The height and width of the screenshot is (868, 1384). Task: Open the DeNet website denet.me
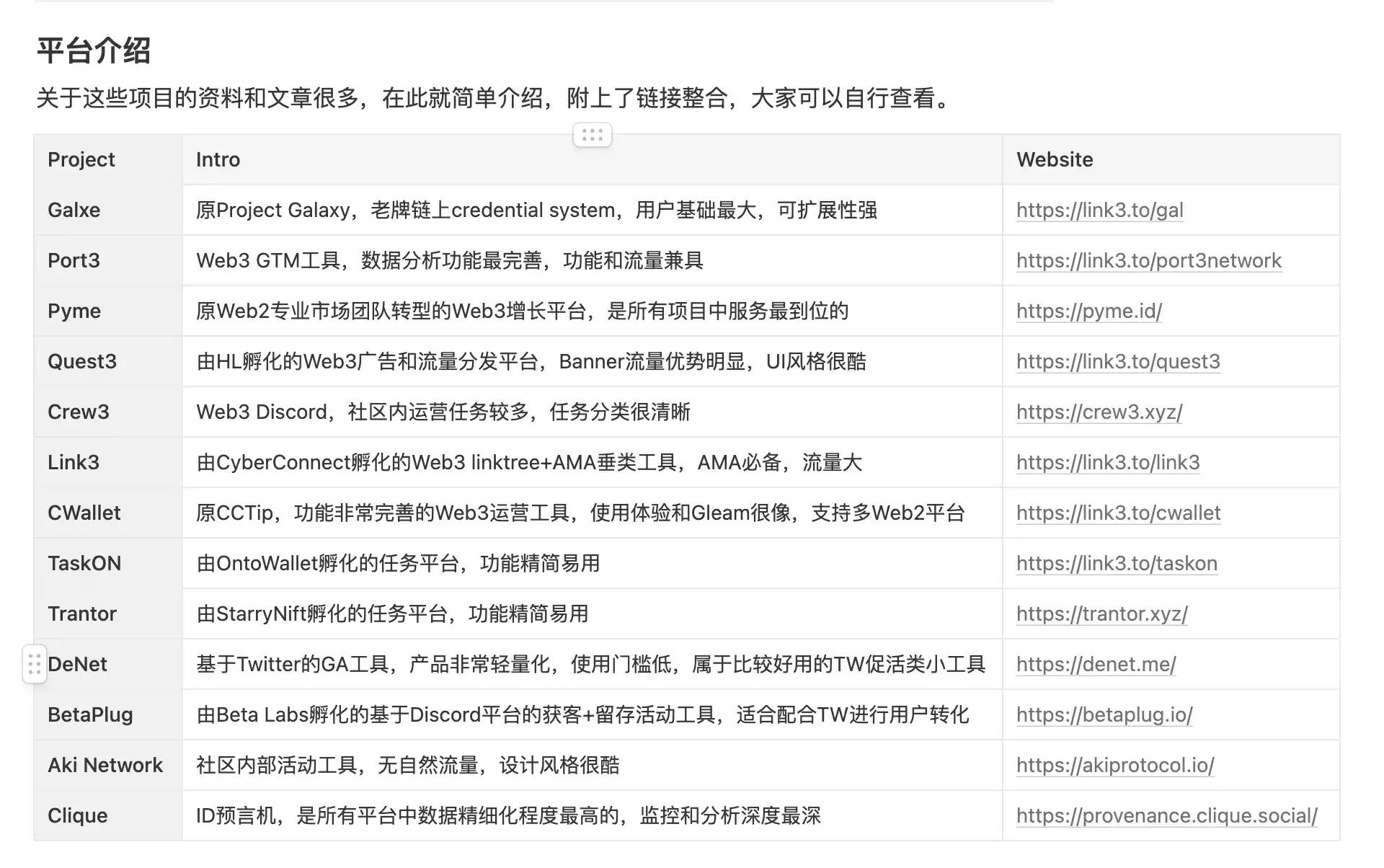click(1096, 664)
